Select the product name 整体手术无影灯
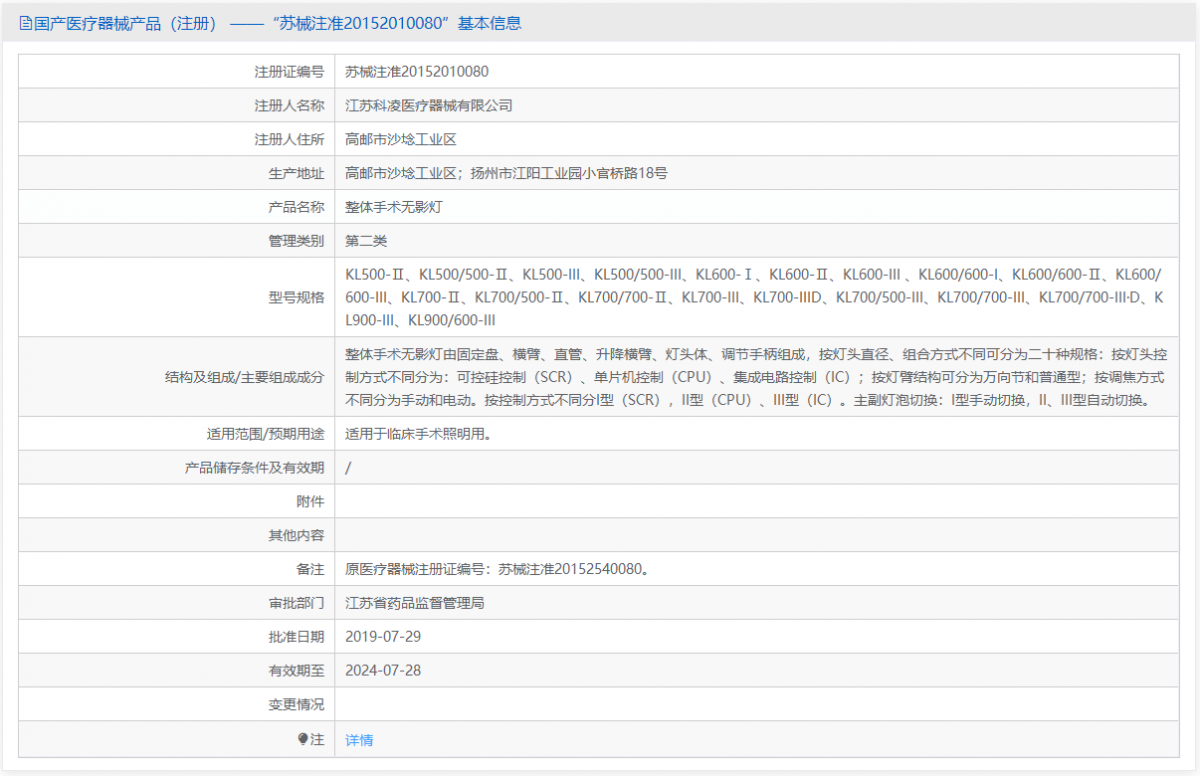 [394, 207]
